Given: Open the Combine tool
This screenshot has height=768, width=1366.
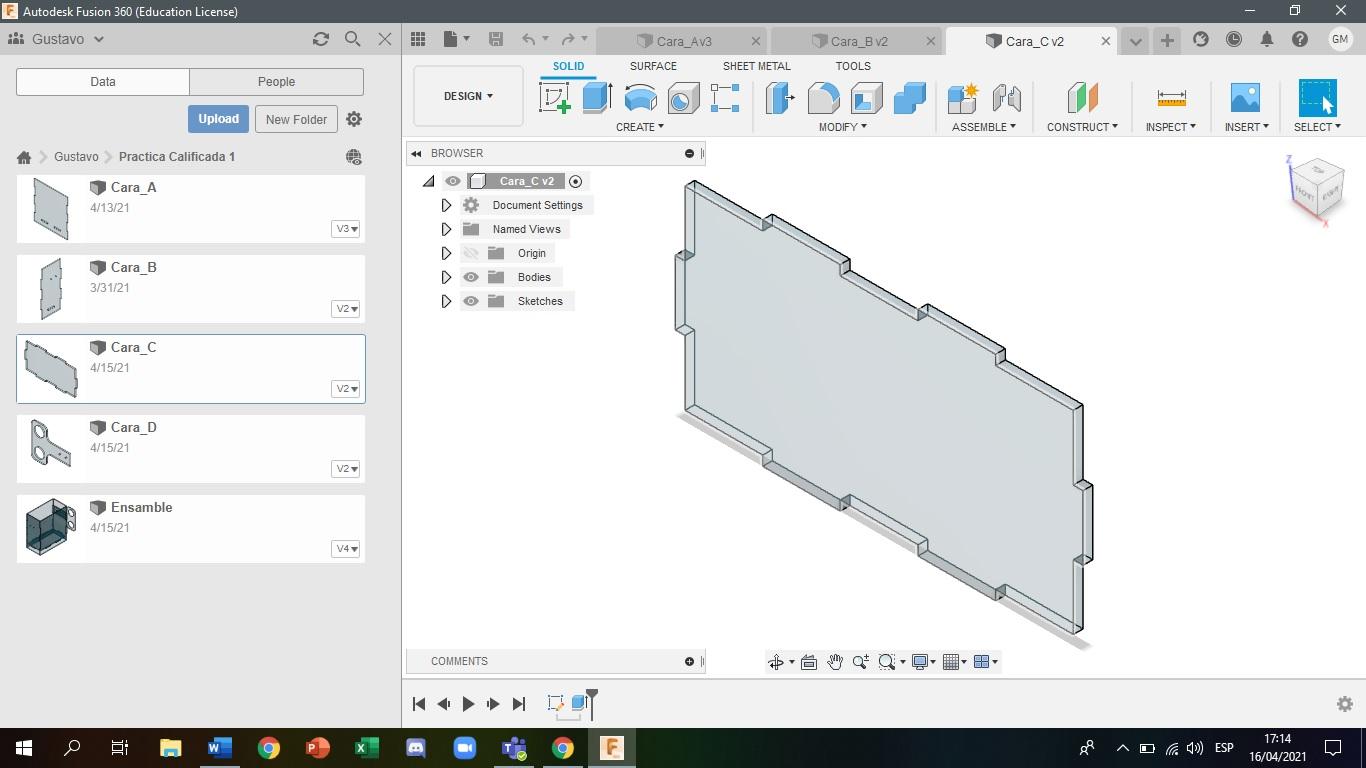Looking at the screenshot, I should tap(909, 98).
